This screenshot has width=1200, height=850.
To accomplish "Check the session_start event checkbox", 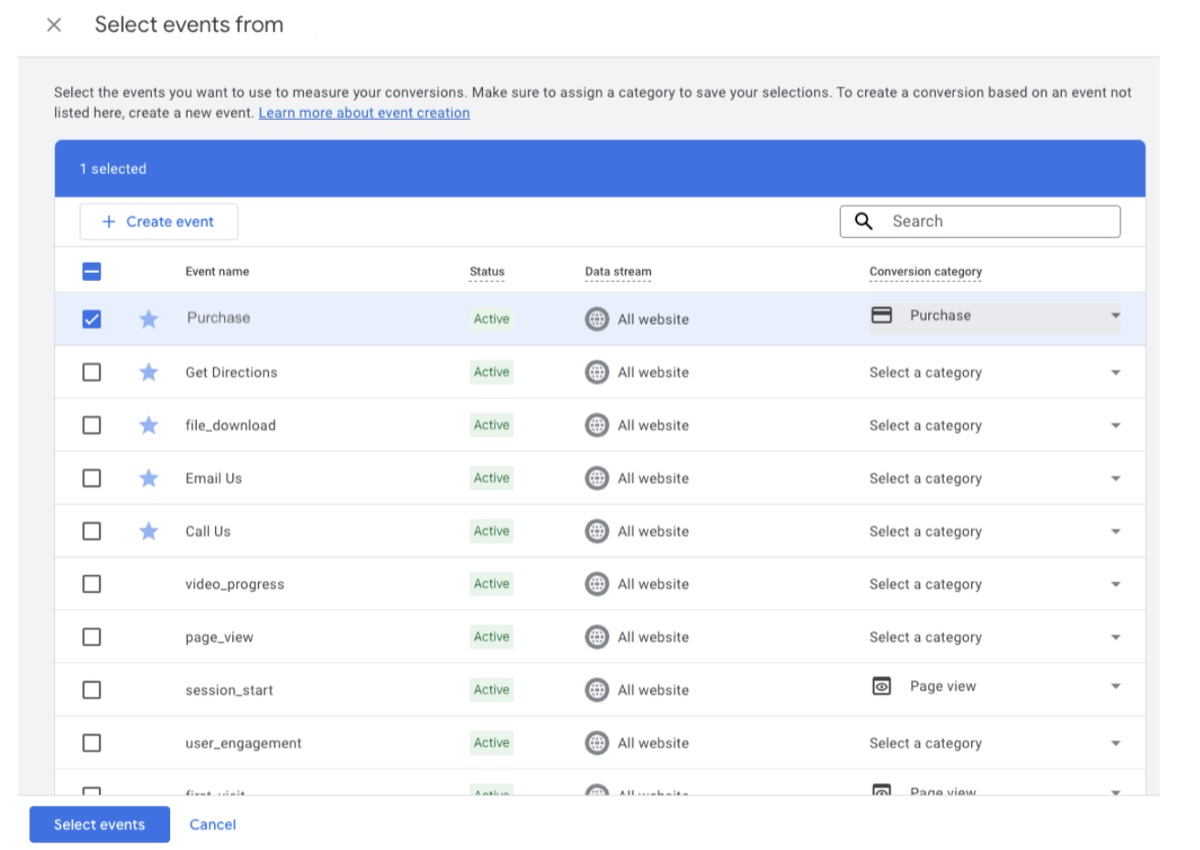I will [x=91, y=690].
